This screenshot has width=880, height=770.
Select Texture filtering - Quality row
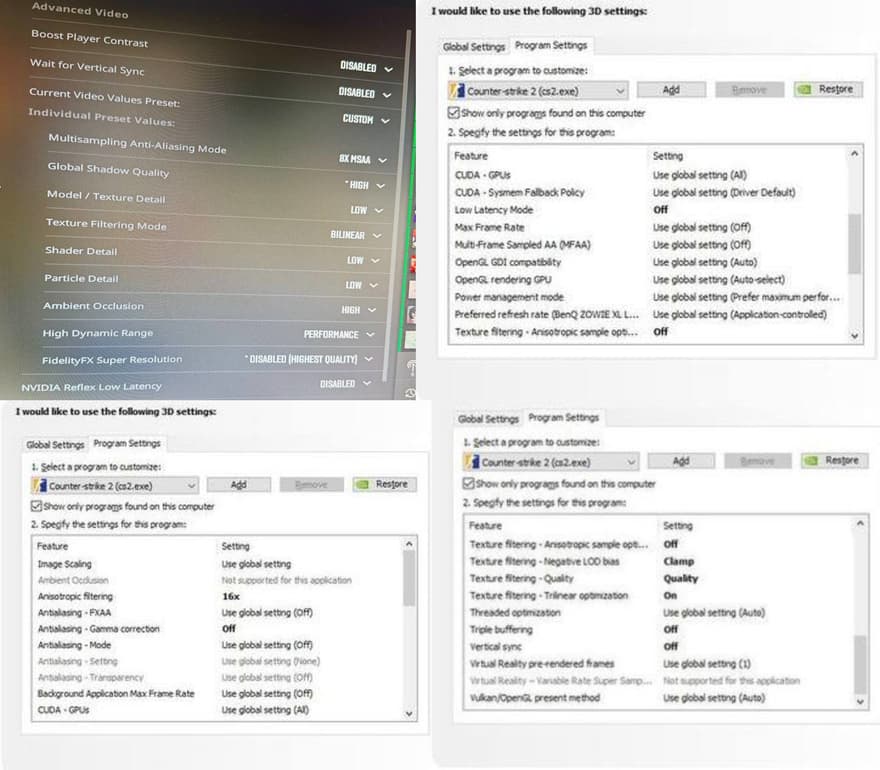(x=659, y=579)
